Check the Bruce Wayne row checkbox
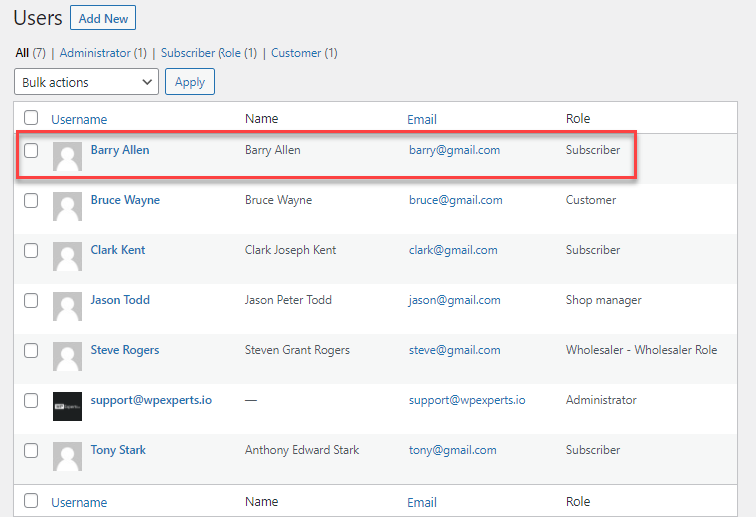The image size is (756, 517). click(31, 201)
